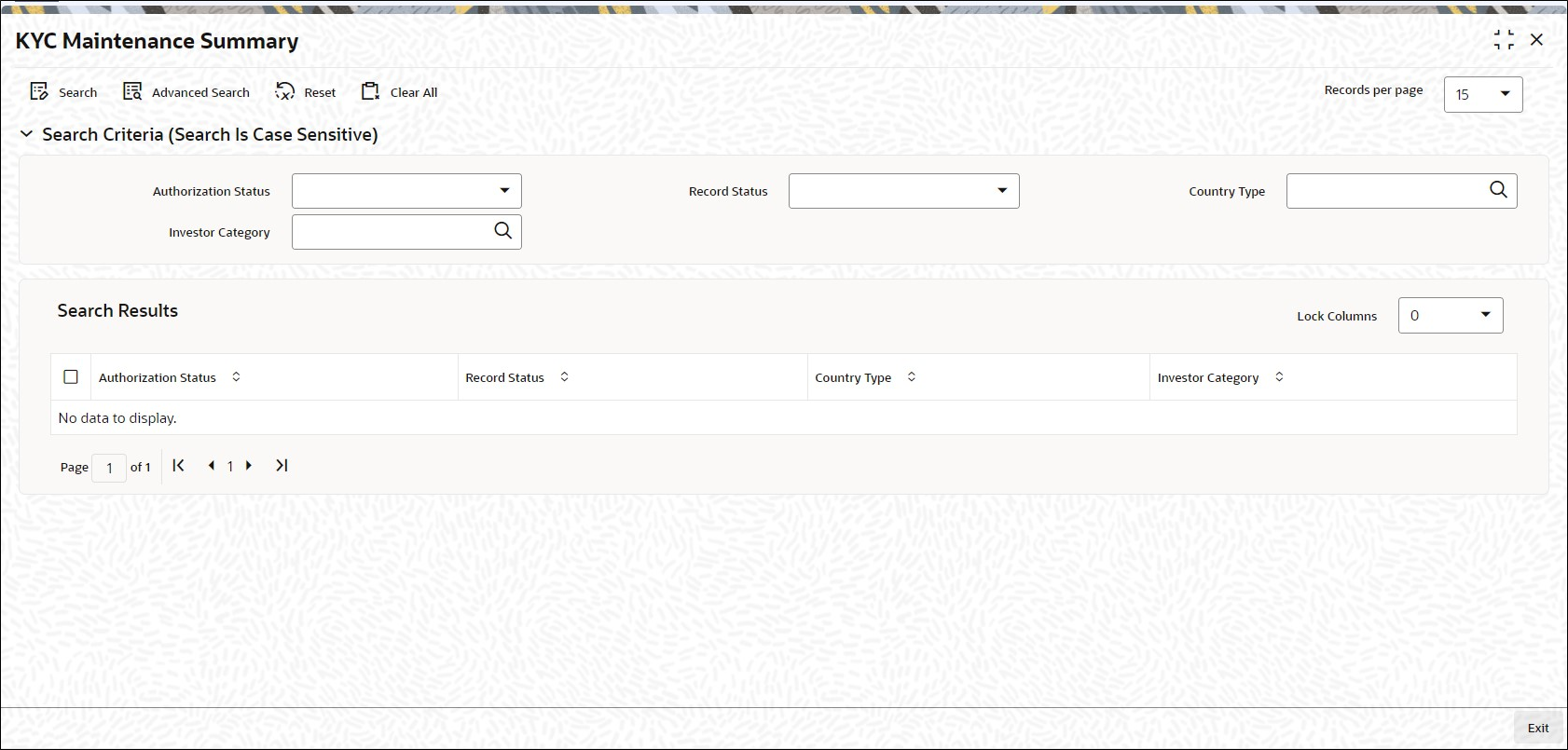Click the current page number 1 link
This screenshot has width=1568, height=750.
(230, 466)
